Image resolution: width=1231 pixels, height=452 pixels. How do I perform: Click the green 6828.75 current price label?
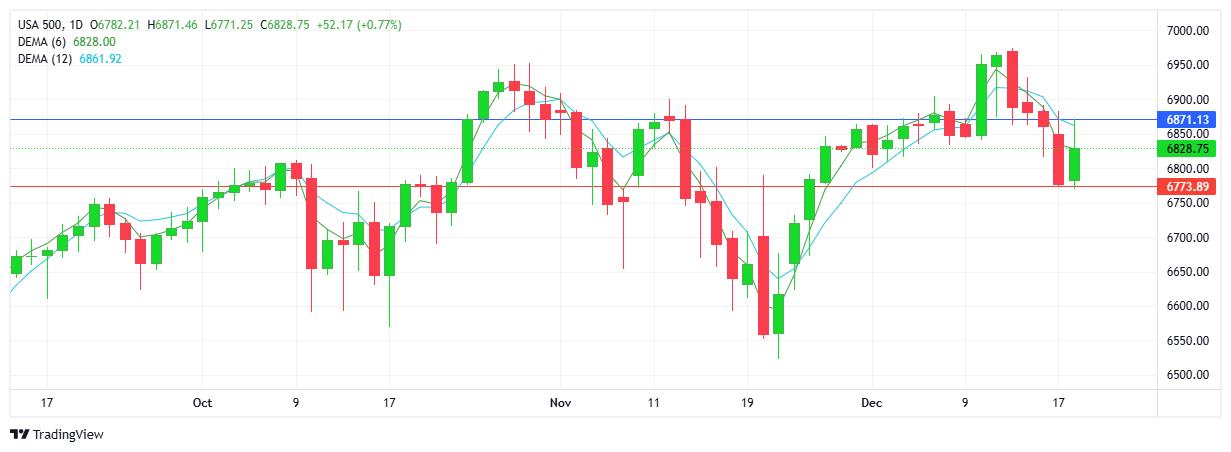[1188, 149]
